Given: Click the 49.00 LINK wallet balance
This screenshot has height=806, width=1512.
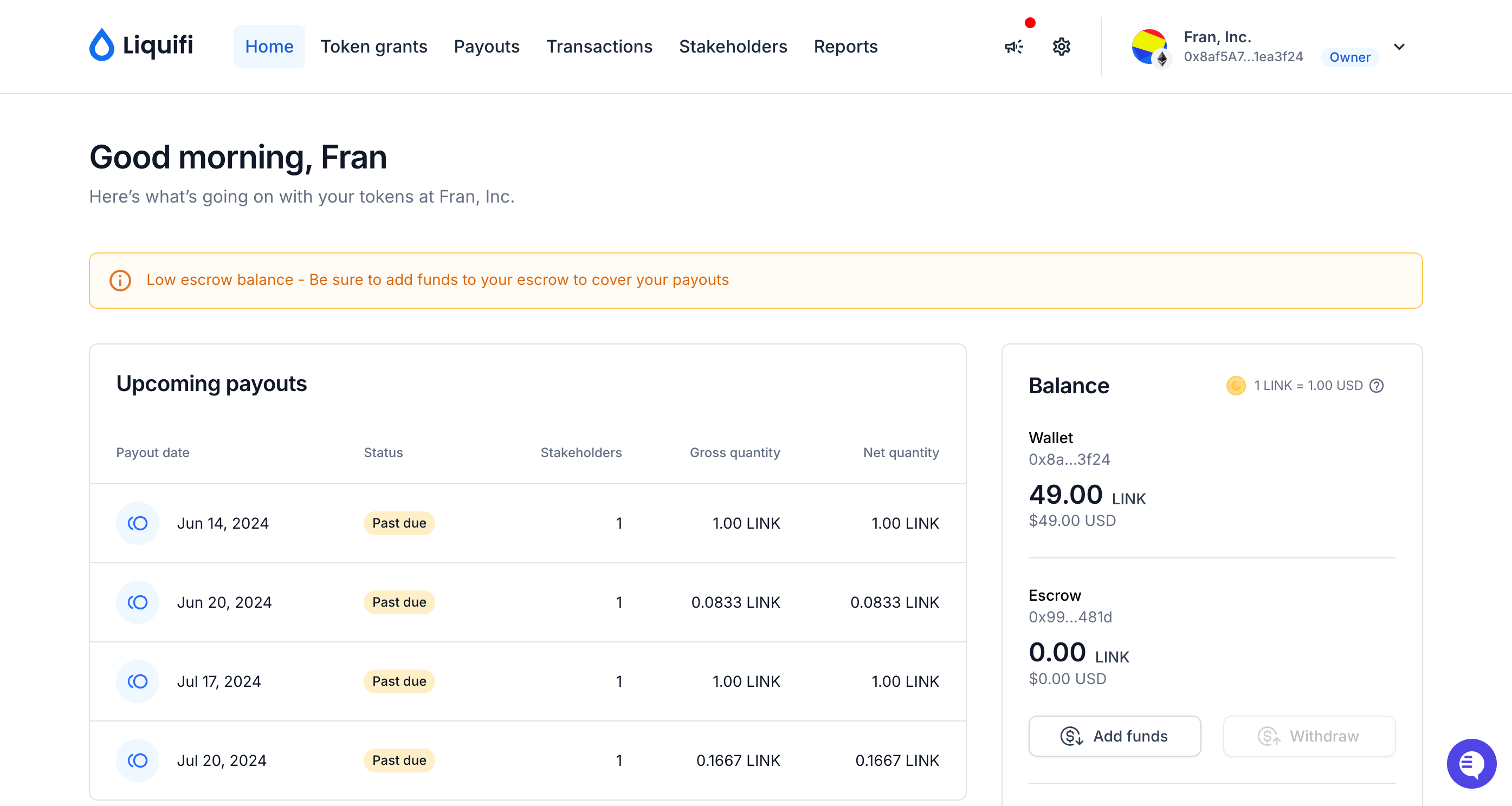Looking at the screenshot, I should click(1087, 495).
